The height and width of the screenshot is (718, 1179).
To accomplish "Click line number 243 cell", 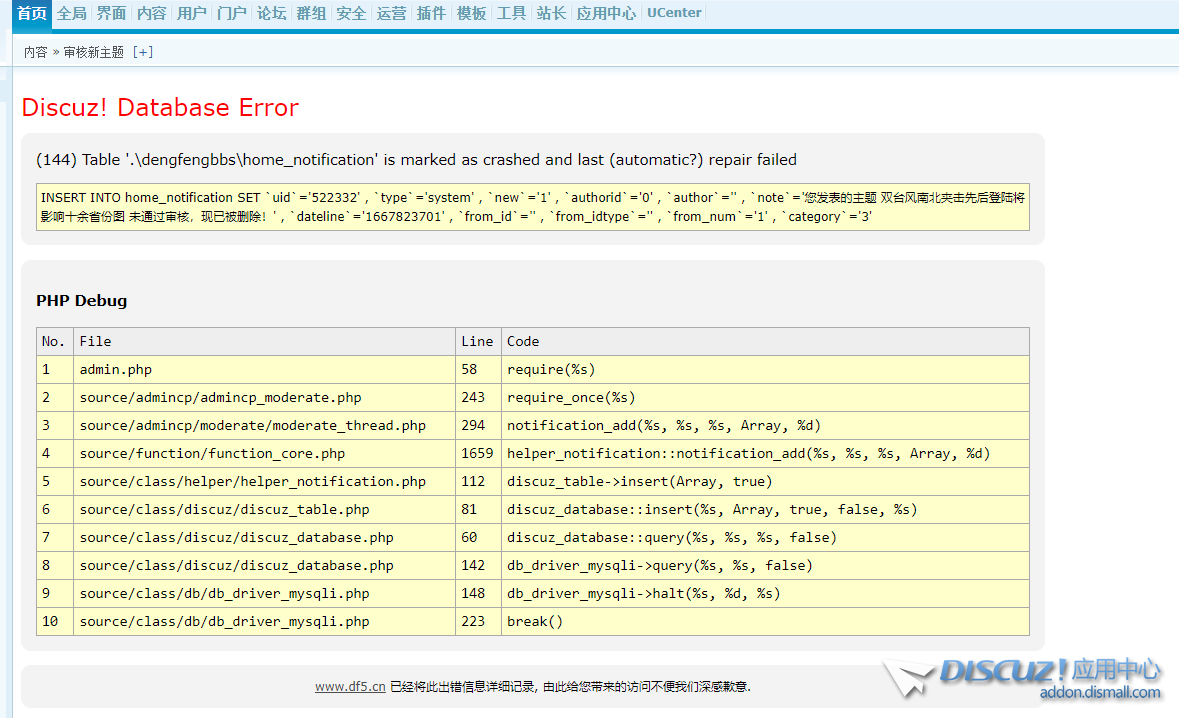I will [x=478, y=397].
